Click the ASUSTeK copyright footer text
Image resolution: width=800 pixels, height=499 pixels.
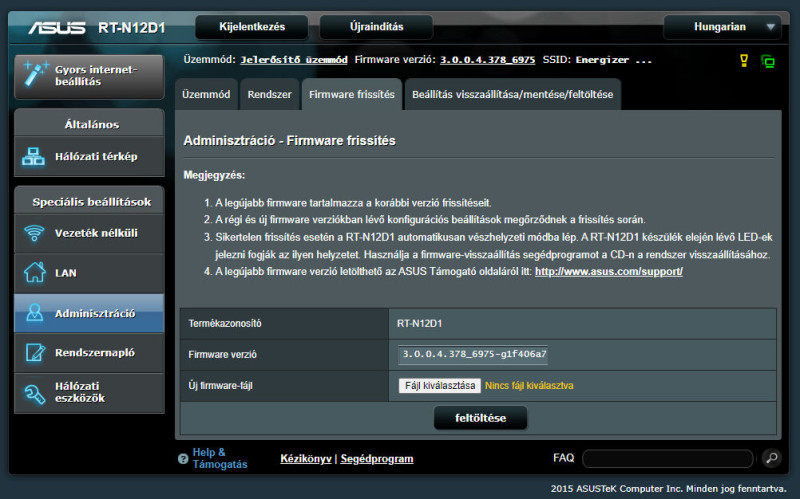tap(669, 489)
